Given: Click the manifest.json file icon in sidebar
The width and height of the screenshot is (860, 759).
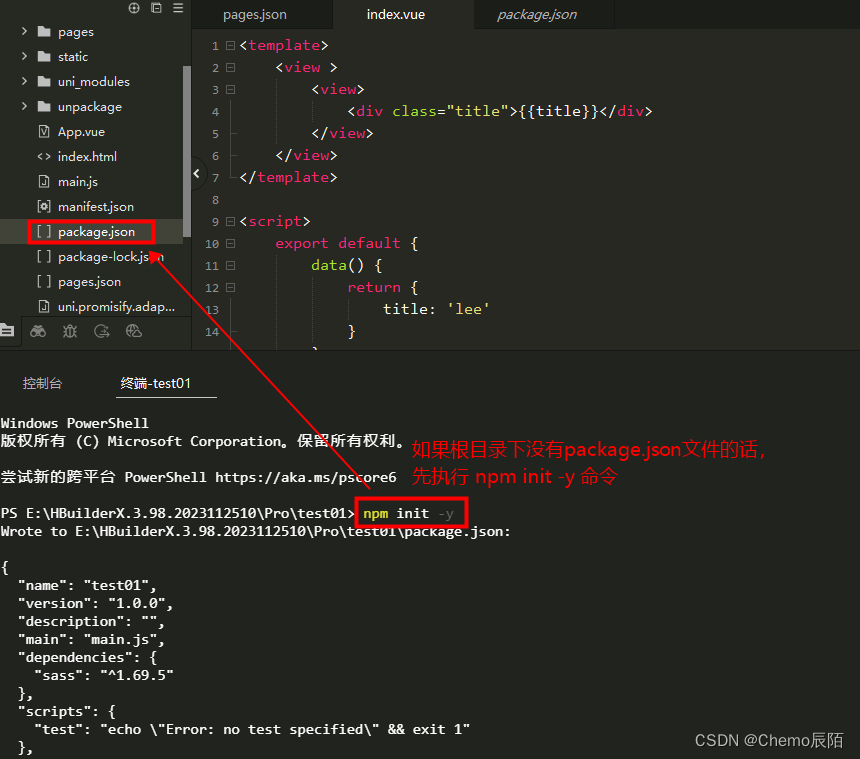Looking at the screenshot, I should click(44, 206).
